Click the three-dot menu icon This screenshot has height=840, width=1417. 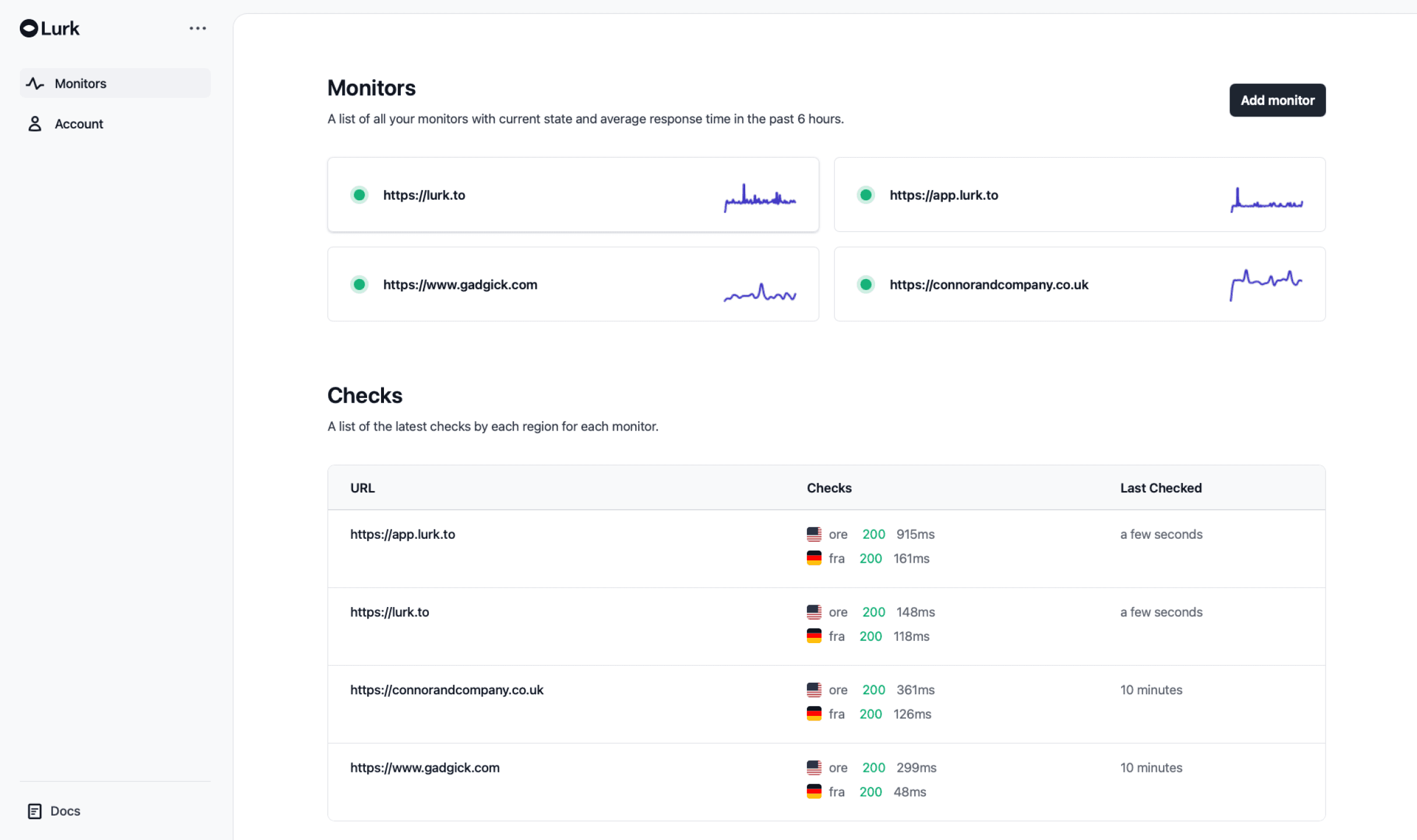197,28
